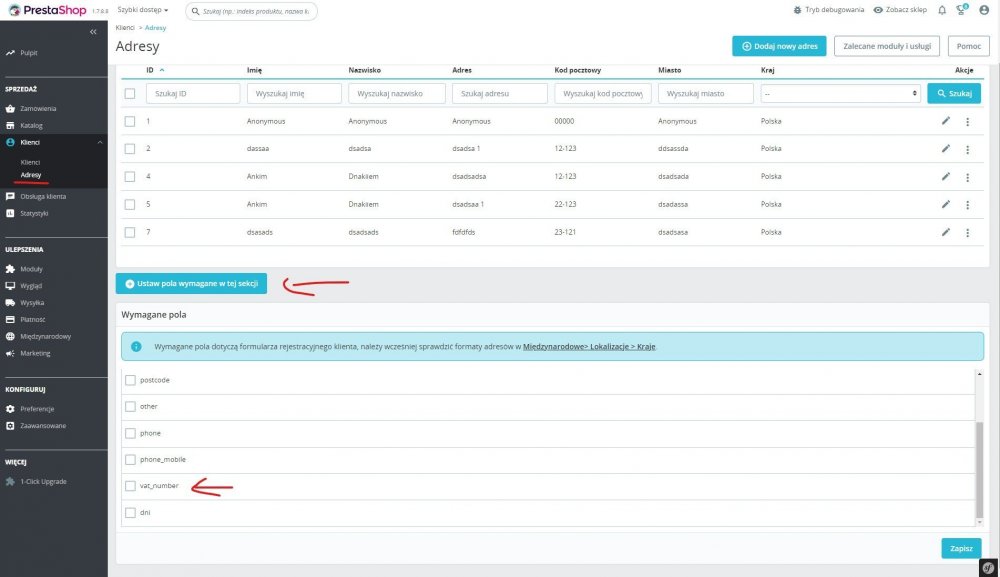Screen dimensions: 1000x577
Task: Click the view shop eye icon
Action: (878, 10)
